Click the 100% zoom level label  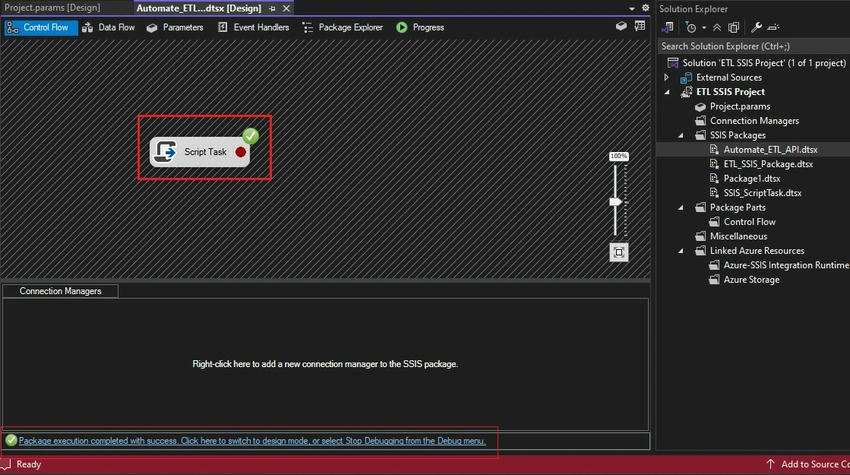point(619,156)
